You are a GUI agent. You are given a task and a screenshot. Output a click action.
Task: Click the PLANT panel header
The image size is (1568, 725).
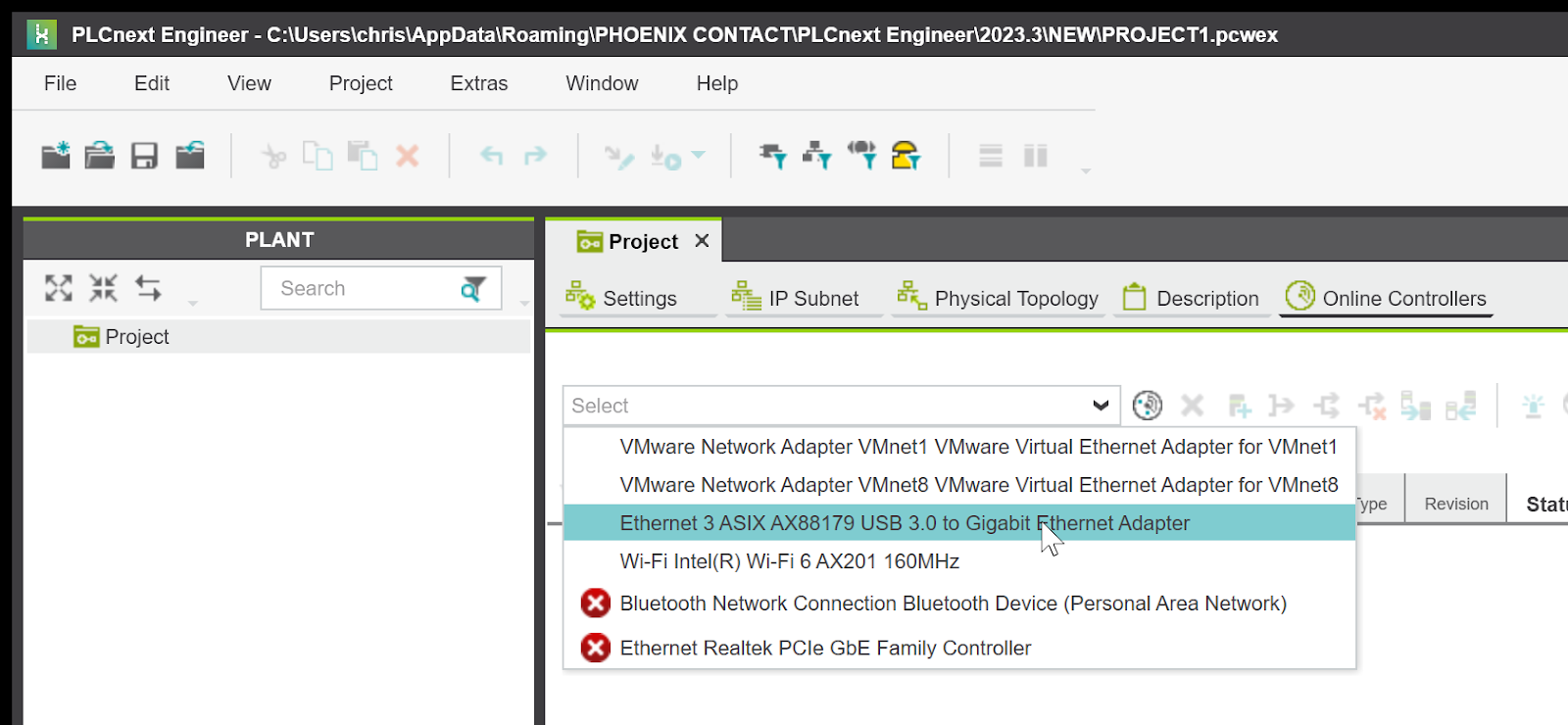coord(279,240)
